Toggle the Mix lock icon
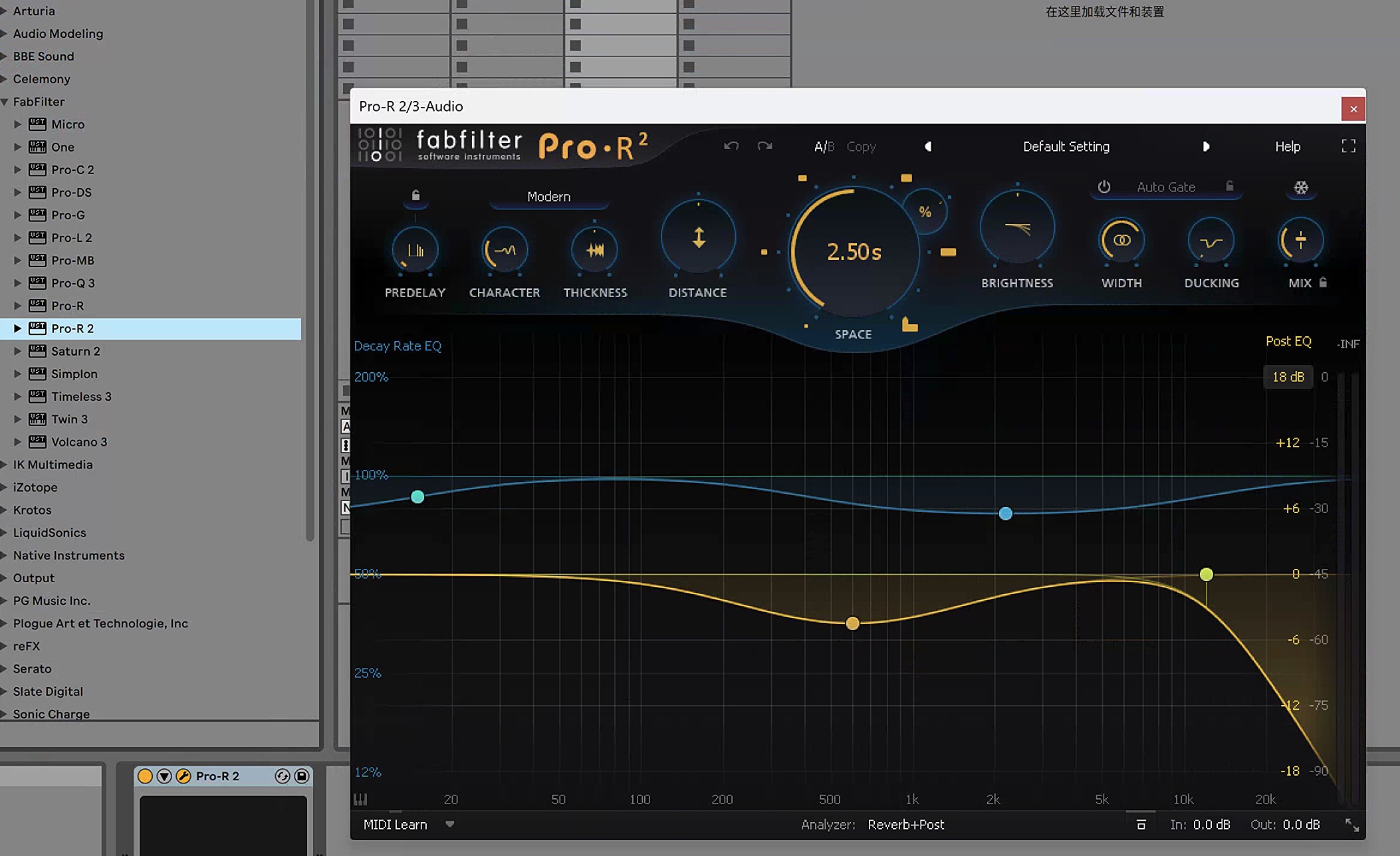This screenshot has width=1400, height=856. pyautogui.click(x=1323, y=282)
